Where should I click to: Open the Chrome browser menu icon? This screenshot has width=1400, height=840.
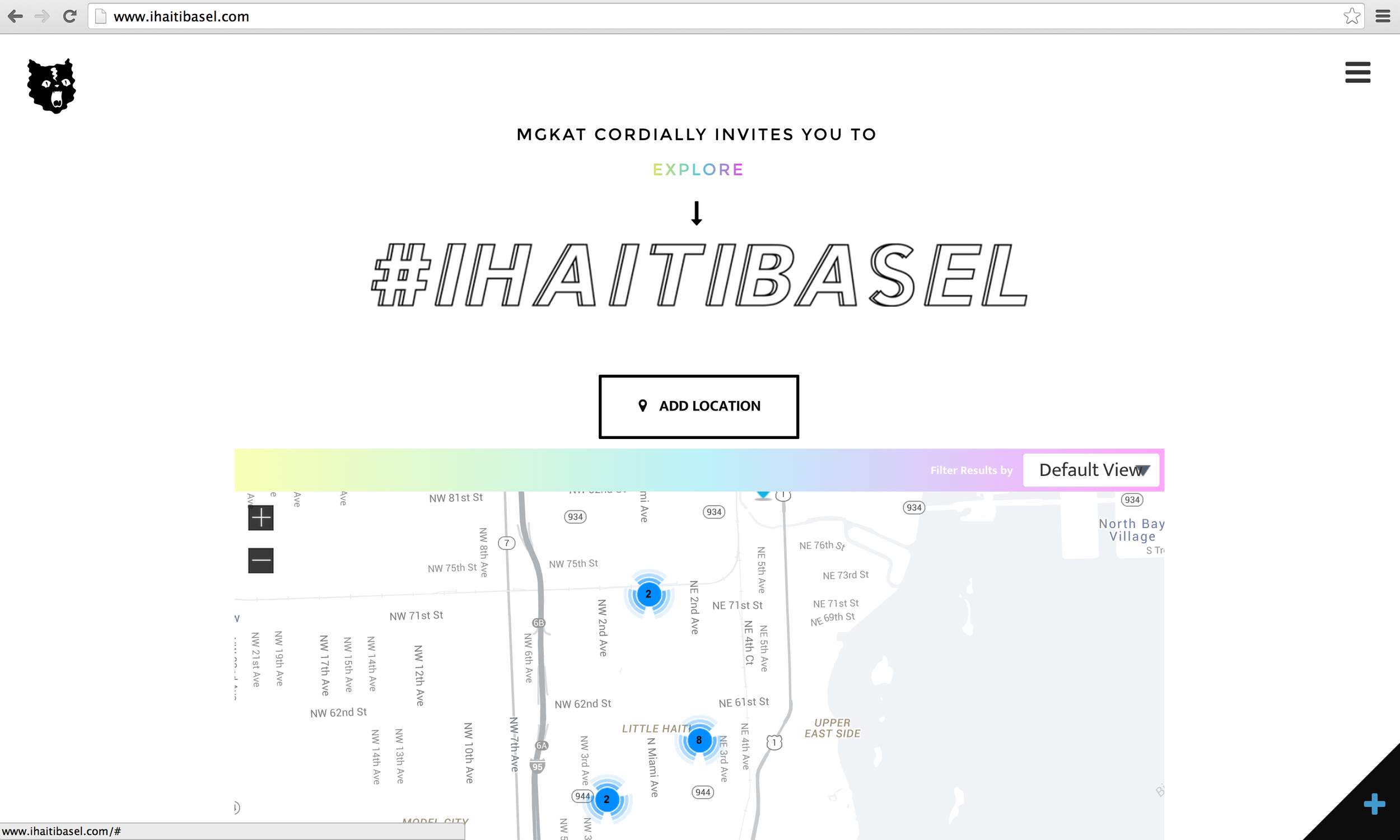click(1383, 16)
